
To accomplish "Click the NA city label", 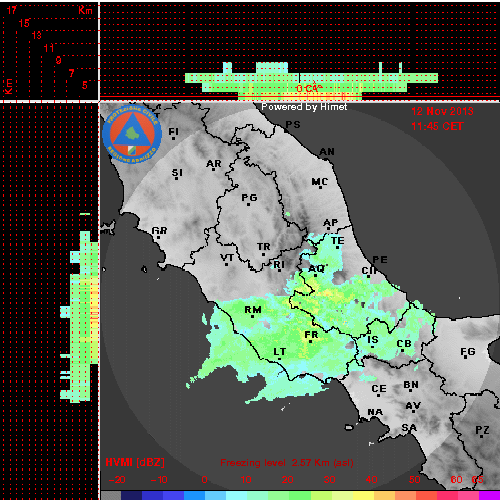I will tap(375, 413).
